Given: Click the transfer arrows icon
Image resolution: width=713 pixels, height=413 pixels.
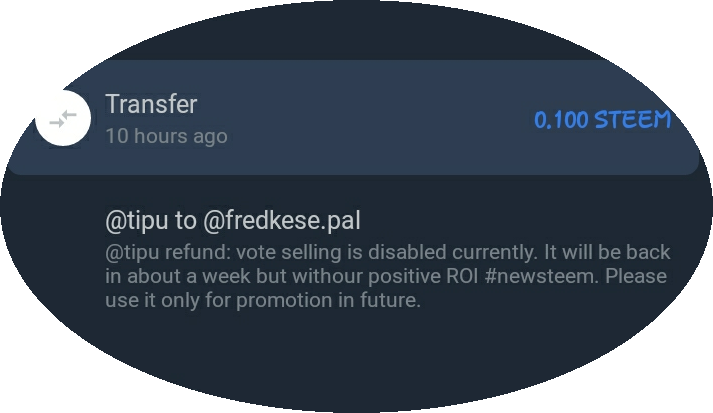Looking at the screenshot, I should click(x=62, y=119).
